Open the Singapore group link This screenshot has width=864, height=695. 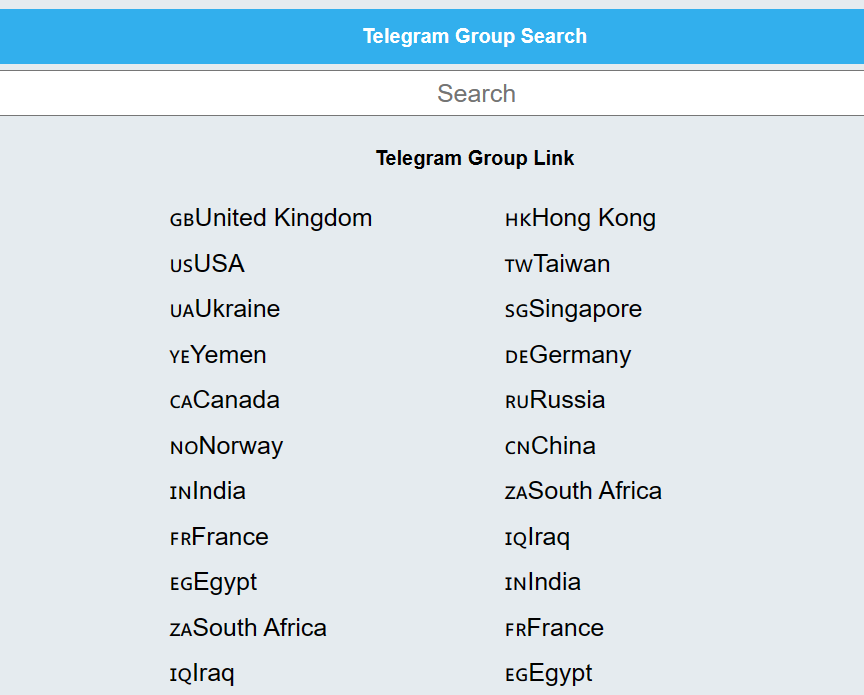[574, 309]
